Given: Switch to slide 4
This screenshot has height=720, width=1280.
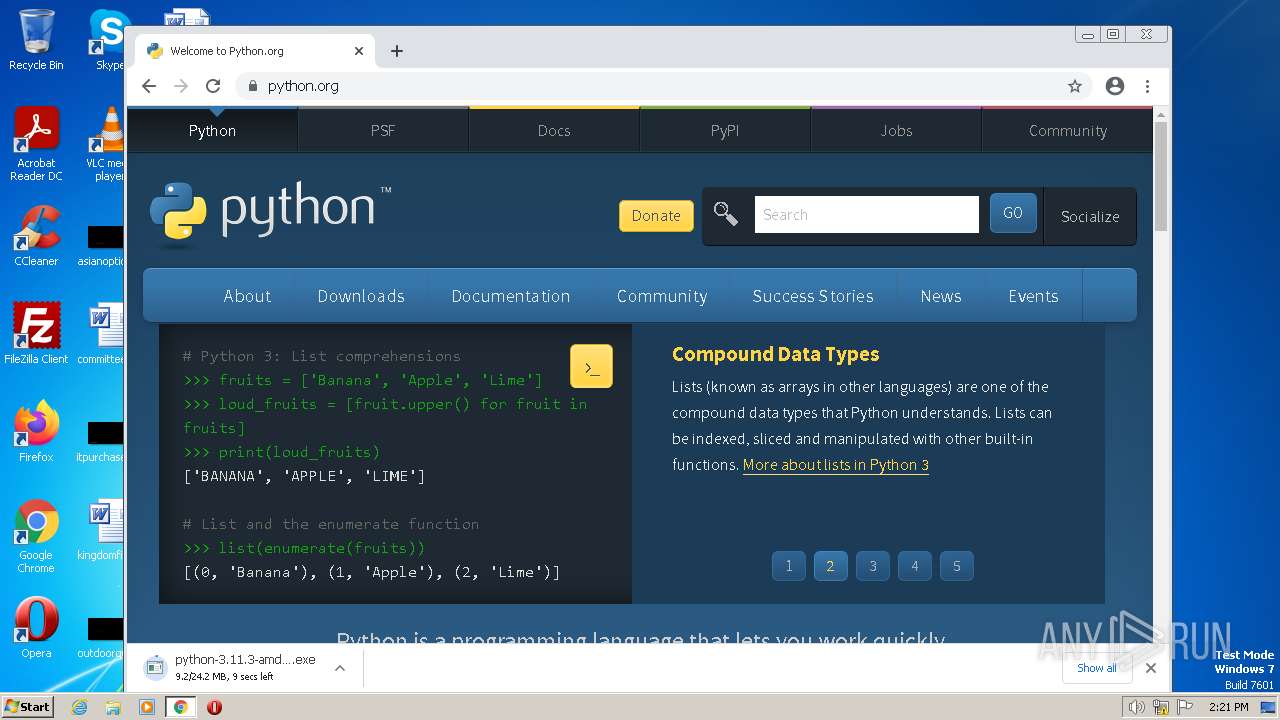Looking at the screenshot, I should click(914, 566).
